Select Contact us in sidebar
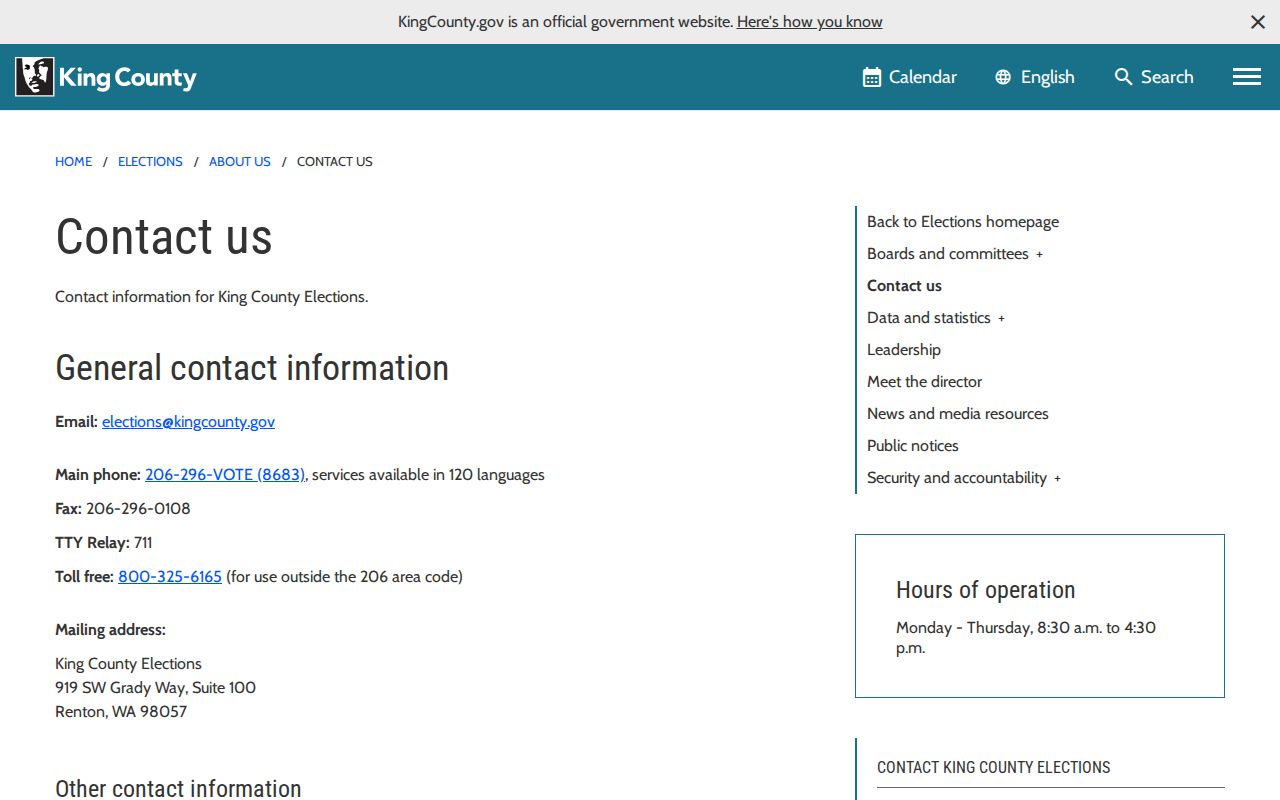 [904, 286]
